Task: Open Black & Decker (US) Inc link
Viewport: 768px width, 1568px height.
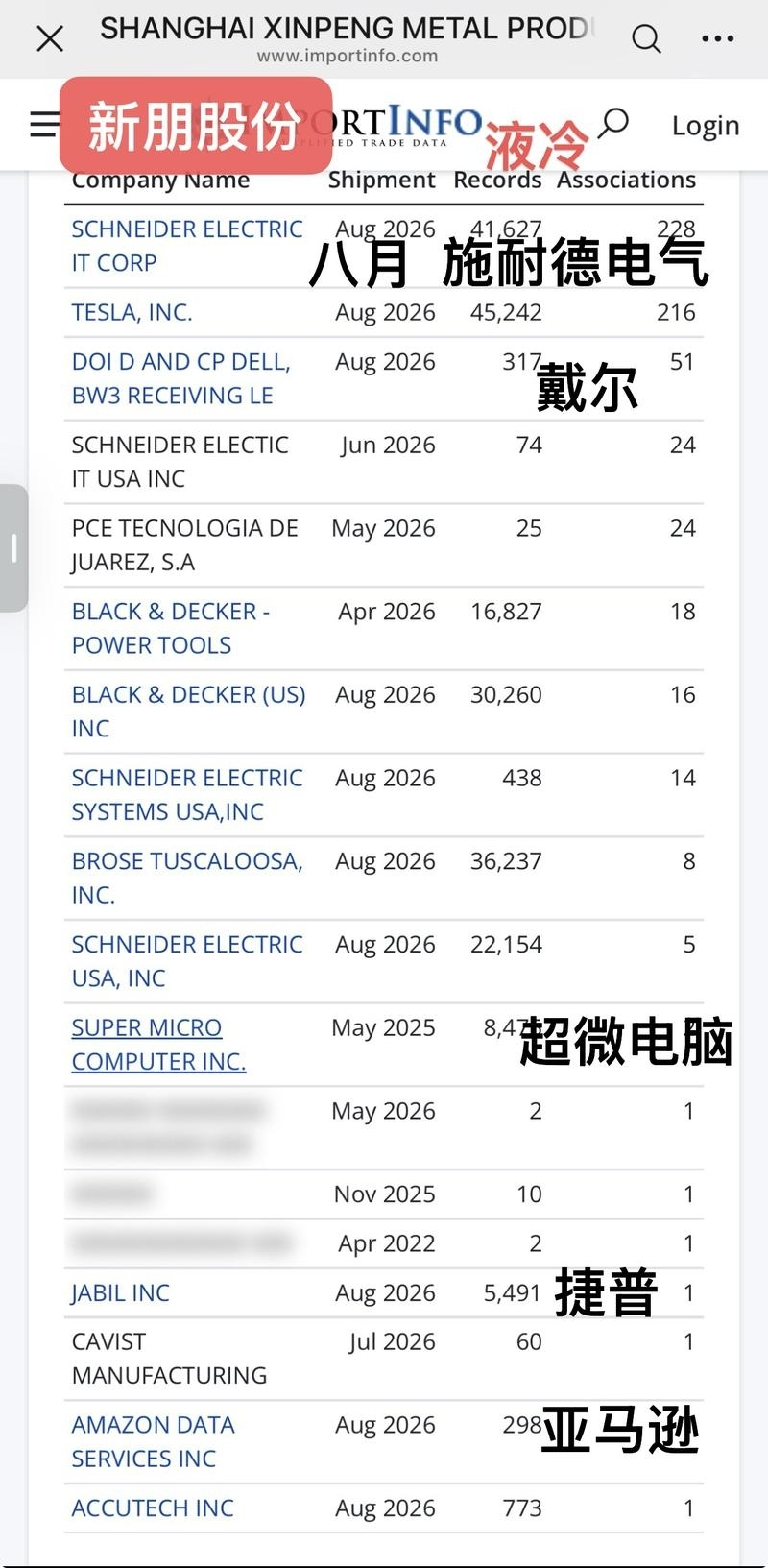Action: [188, 712]
